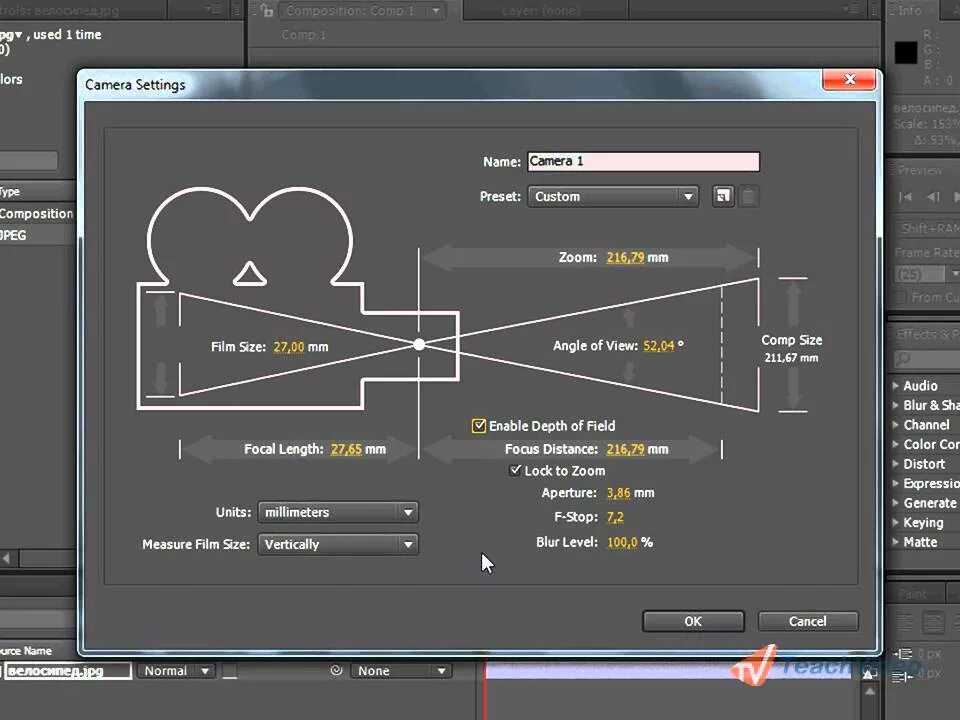This screenshot has height=720, width=960.
Task: Toggle the Lock to Zoom checkbox
Action: (x=515, y=470)
